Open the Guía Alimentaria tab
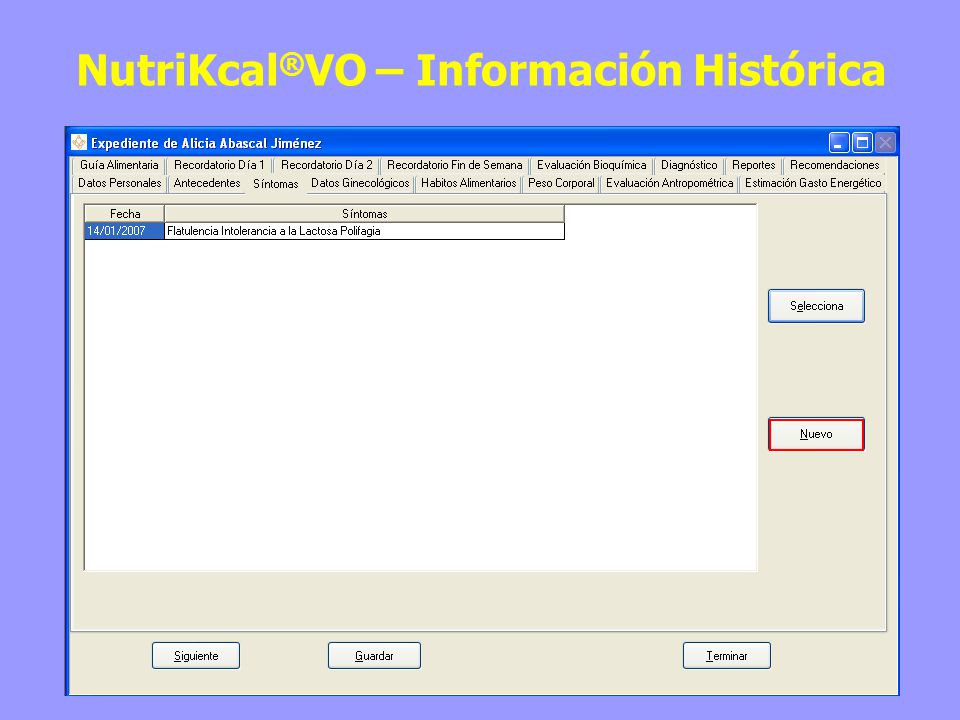Viewport: 960px width, 720px height. pyautogui.click(x=119, y=165)
